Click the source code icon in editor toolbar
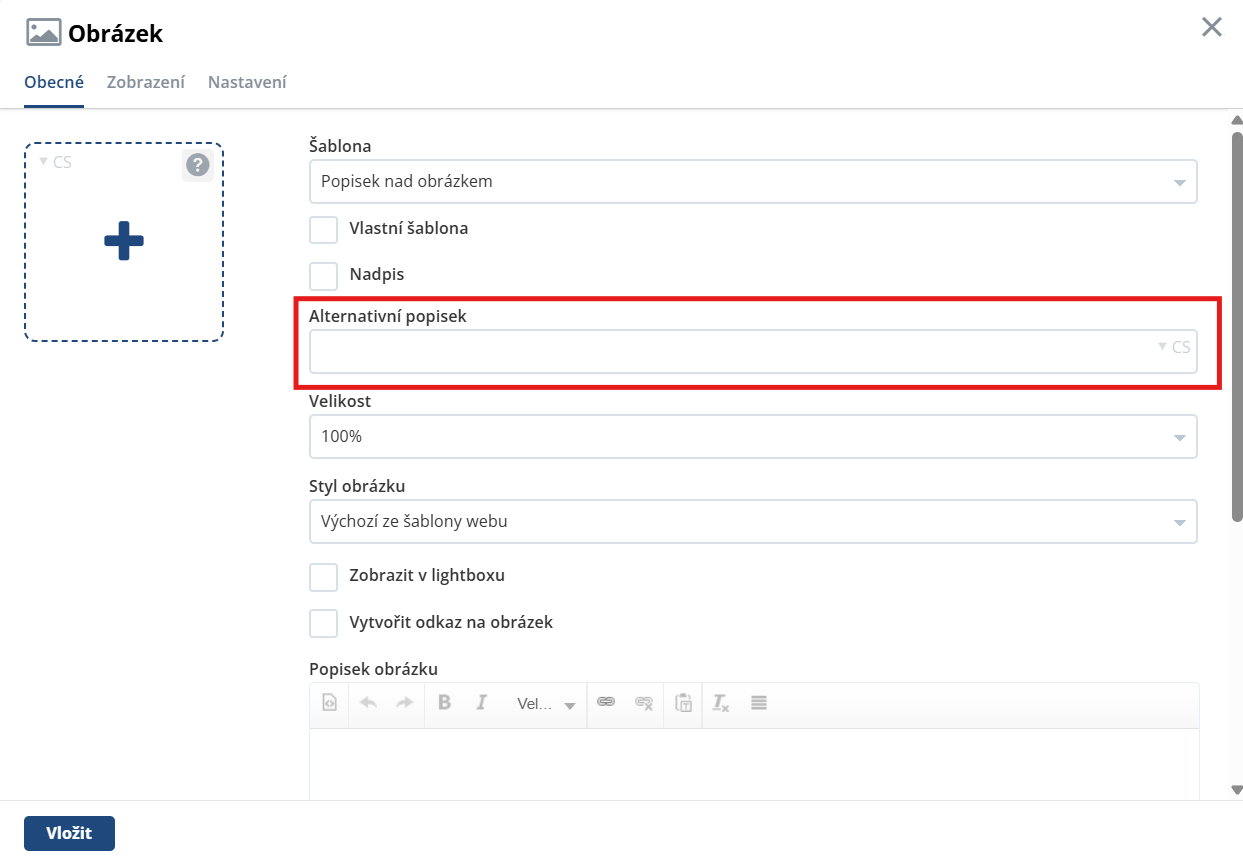The image size is (1243, 862). pyautogui.click(x=329, y=703)
